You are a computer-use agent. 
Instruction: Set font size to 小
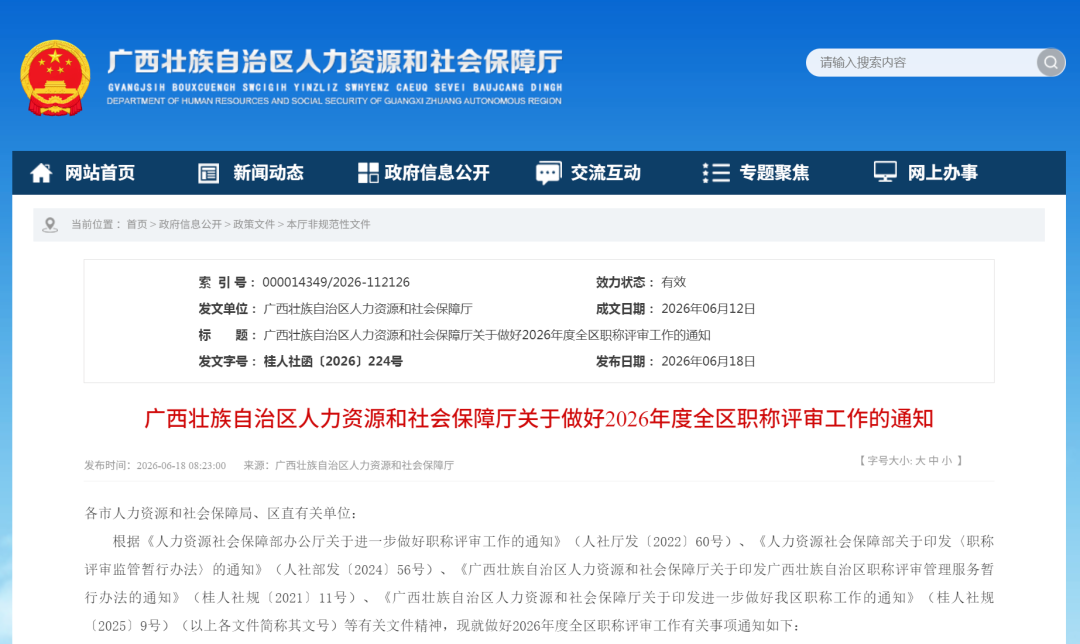click(x=946, y=461)
